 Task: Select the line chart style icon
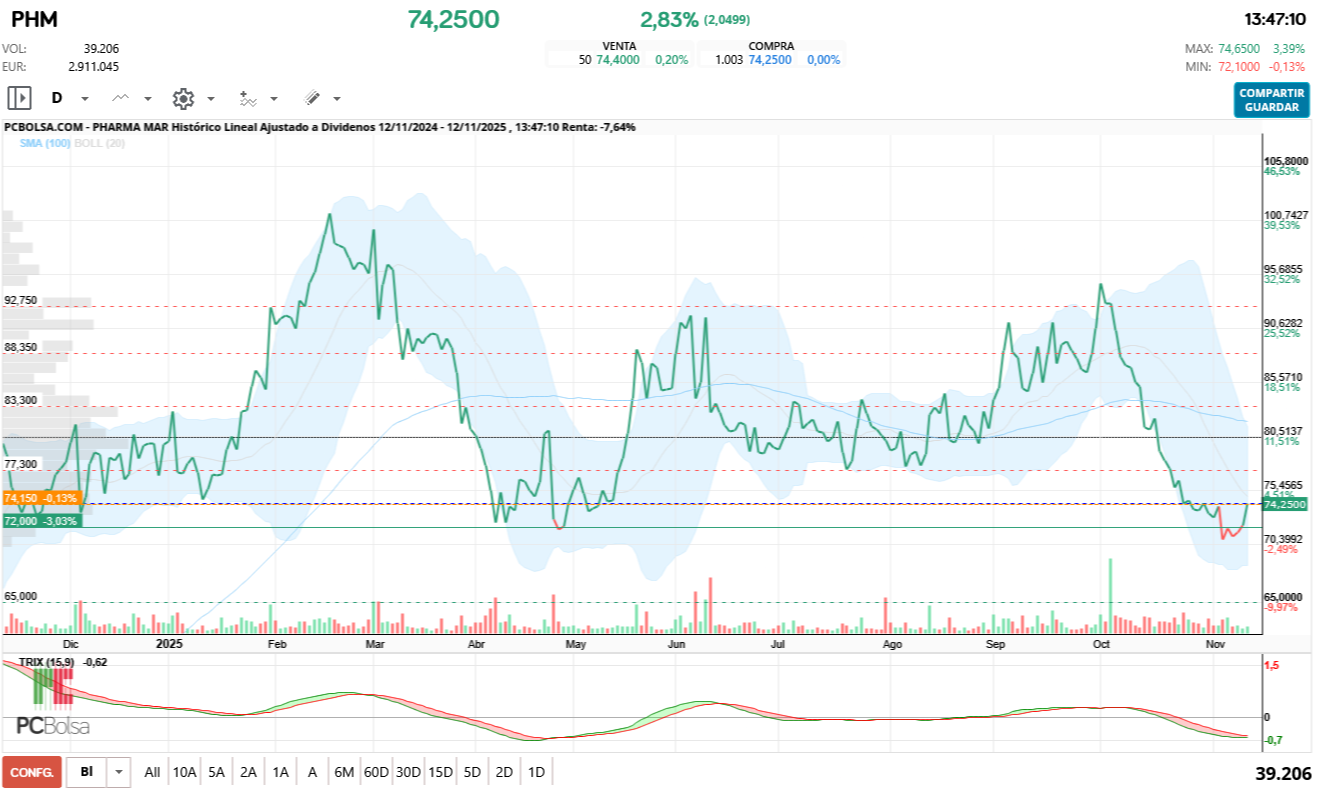tap(120, 98)
